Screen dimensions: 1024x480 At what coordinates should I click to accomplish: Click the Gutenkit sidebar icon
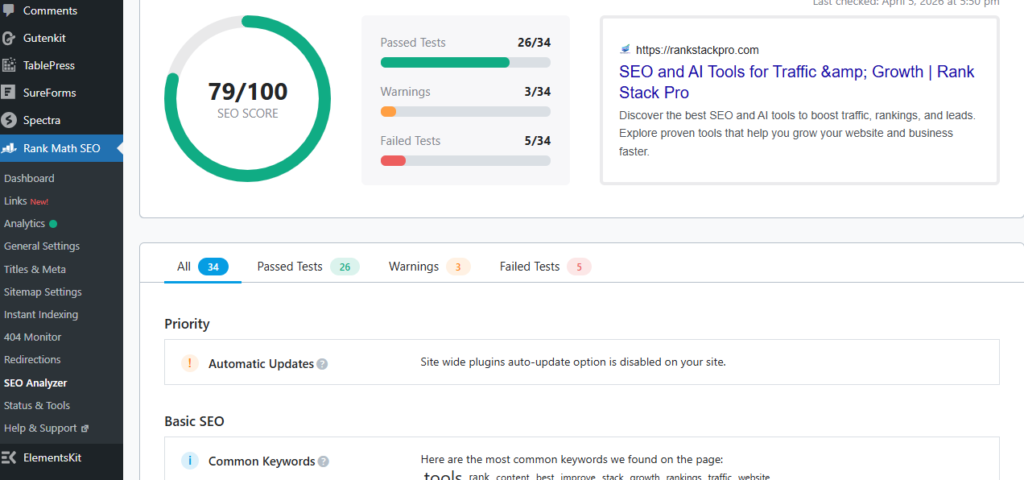(8, 38)
